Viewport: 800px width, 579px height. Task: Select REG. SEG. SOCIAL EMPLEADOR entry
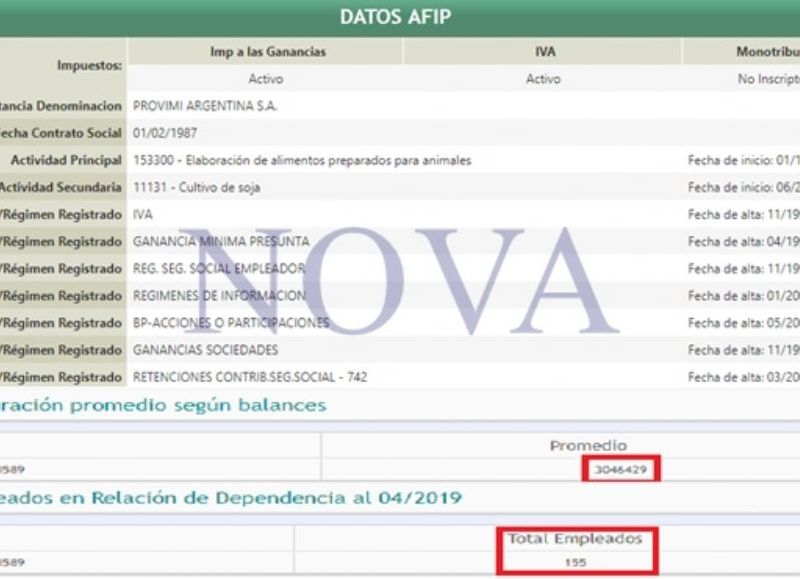pyautogui.click(x=219, y=269)
